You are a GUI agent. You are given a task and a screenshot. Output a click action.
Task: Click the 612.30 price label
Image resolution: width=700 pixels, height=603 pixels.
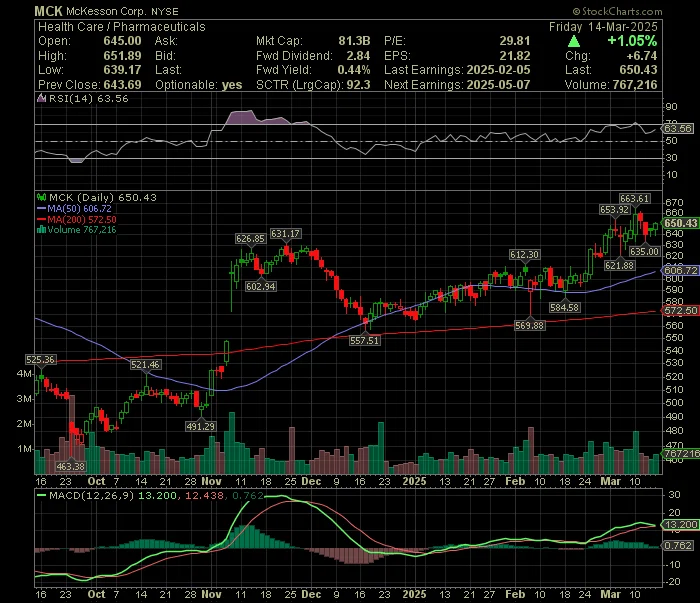525,254
